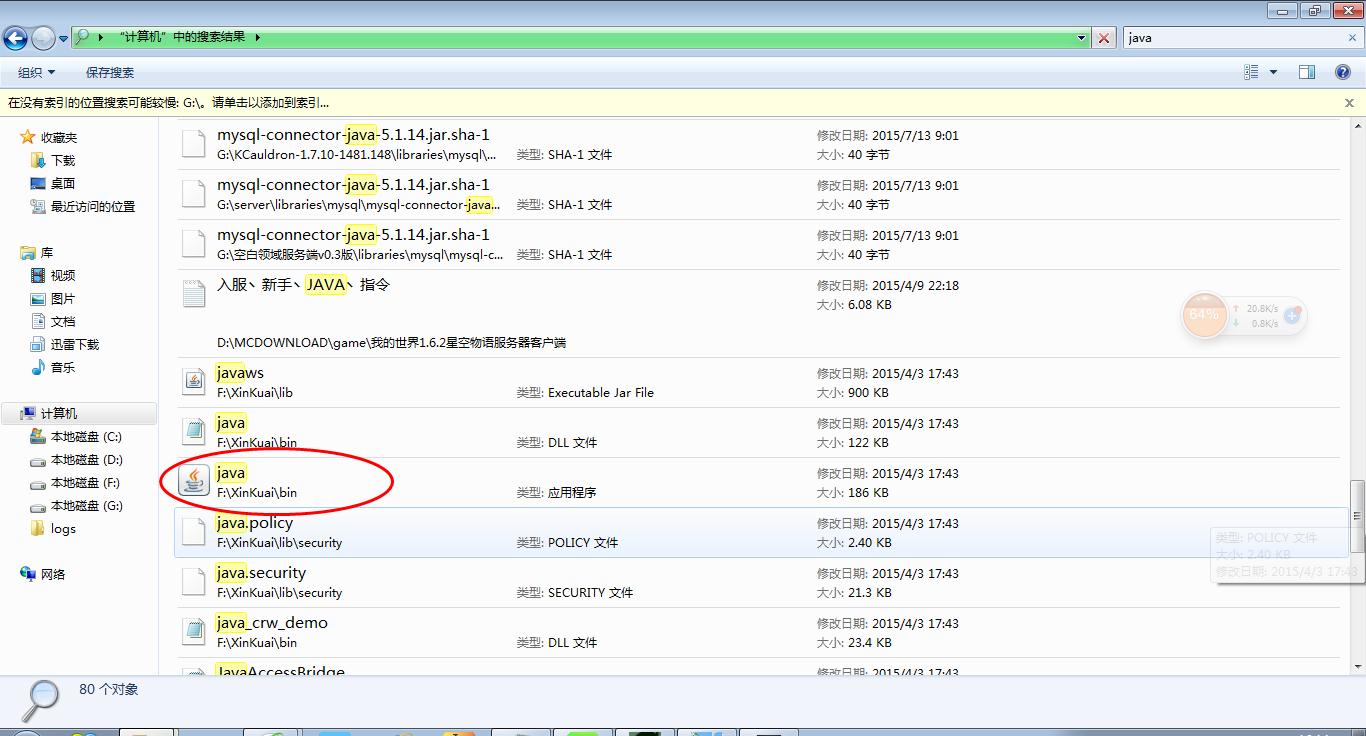Select java DLL file in F:\XinKuai\bin
This screenshot has height=736, width=1366.
(x=758, y=432)
